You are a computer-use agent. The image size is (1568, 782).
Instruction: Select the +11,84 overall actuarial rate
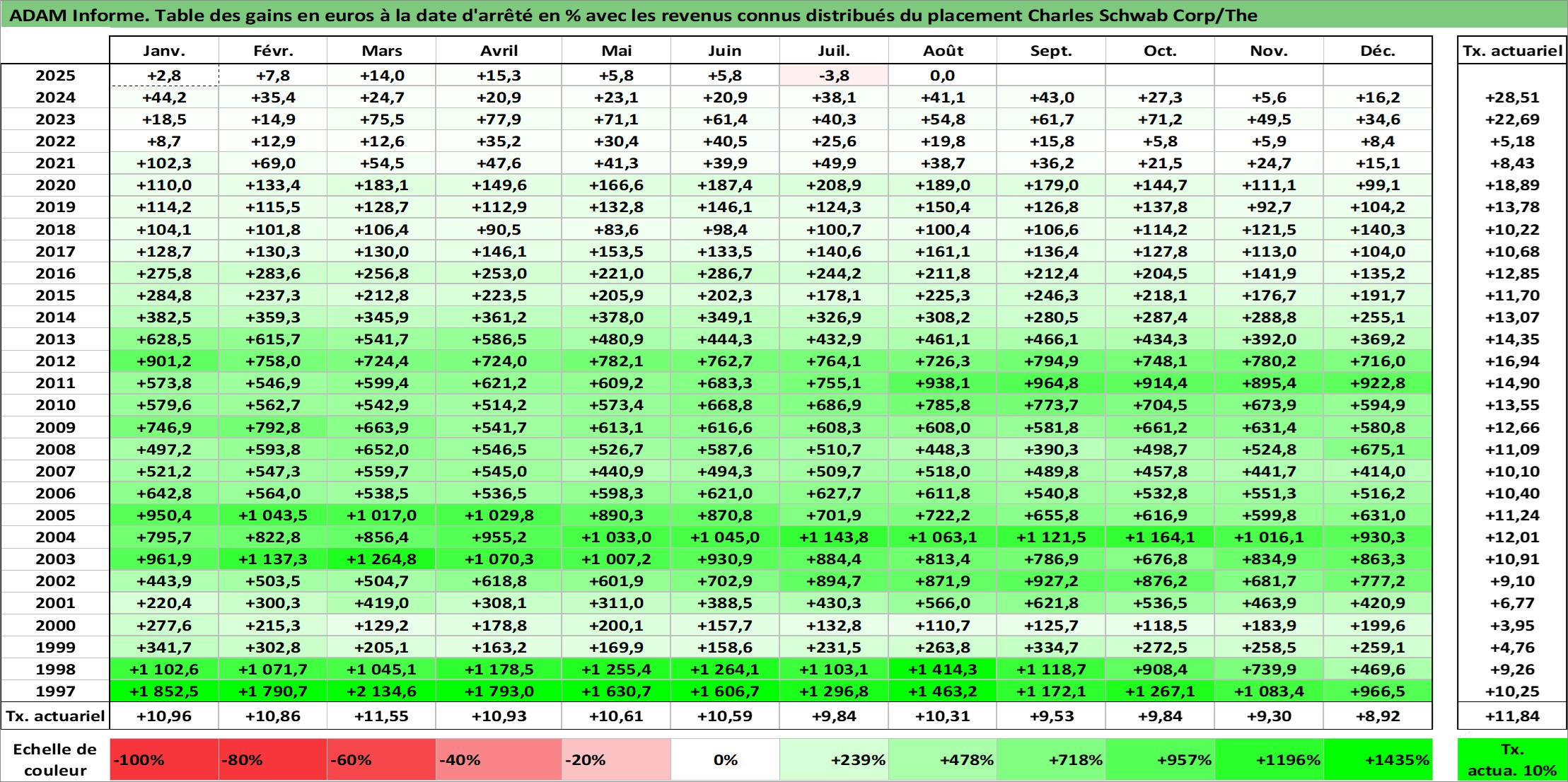click(1512, 716)
